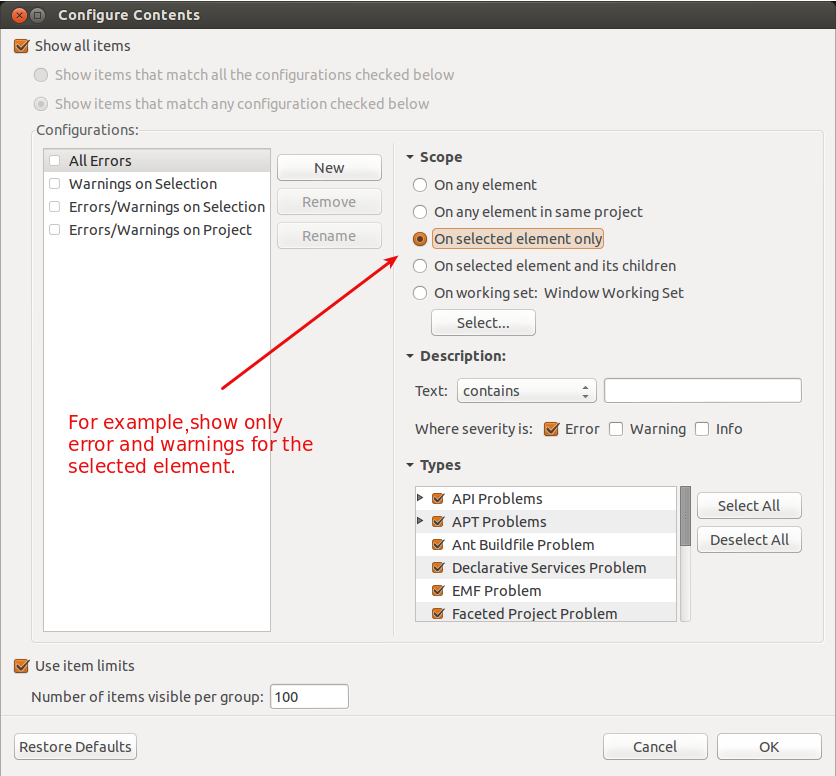
Task: Click the EMF Problem label
Action: [496, 590]
